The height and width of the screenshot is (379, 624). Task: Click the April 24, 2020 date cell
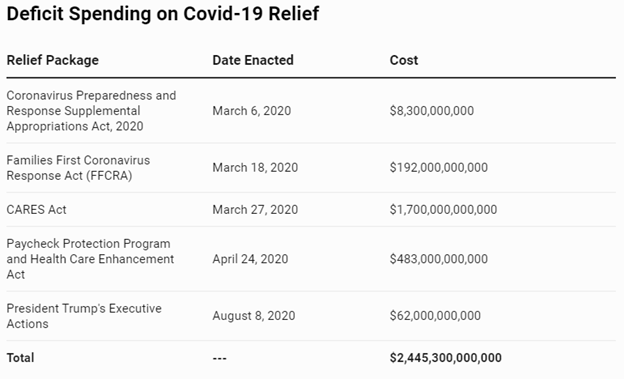pyautogui.click(x=250, y=259)
